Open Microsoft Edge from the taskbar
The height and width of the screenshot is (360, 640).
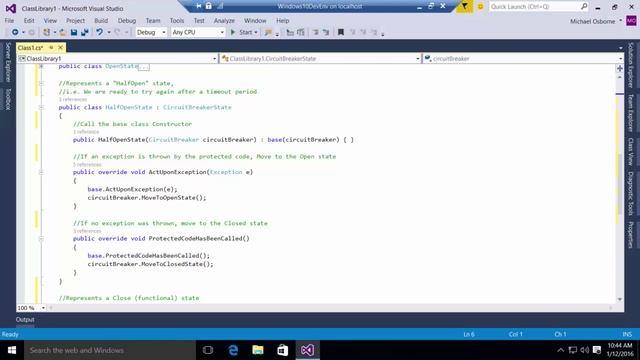[x=233, y=350]
